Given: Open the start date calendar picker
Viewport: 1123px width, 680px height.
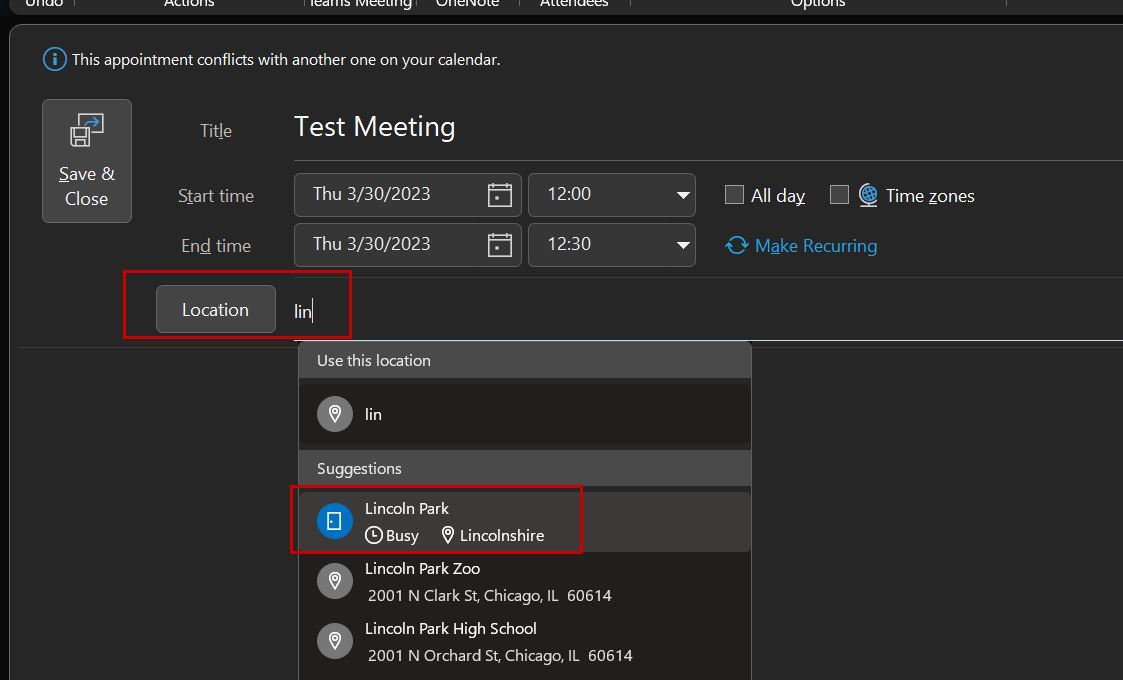Looking at the screenshot, I should coord(499,195).
